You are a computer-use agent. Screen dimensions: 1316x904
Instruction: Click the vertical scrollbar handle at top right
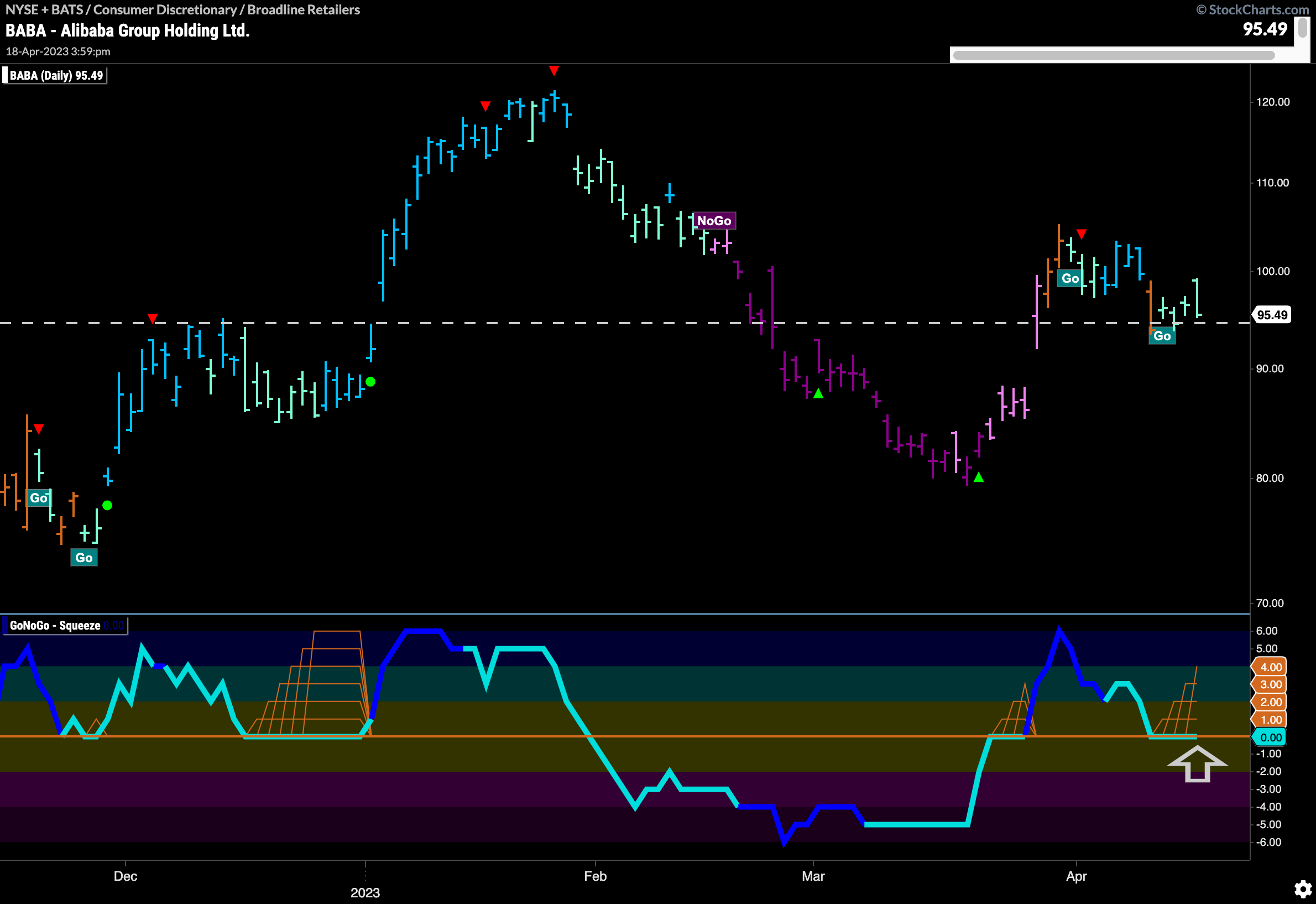1302,28
